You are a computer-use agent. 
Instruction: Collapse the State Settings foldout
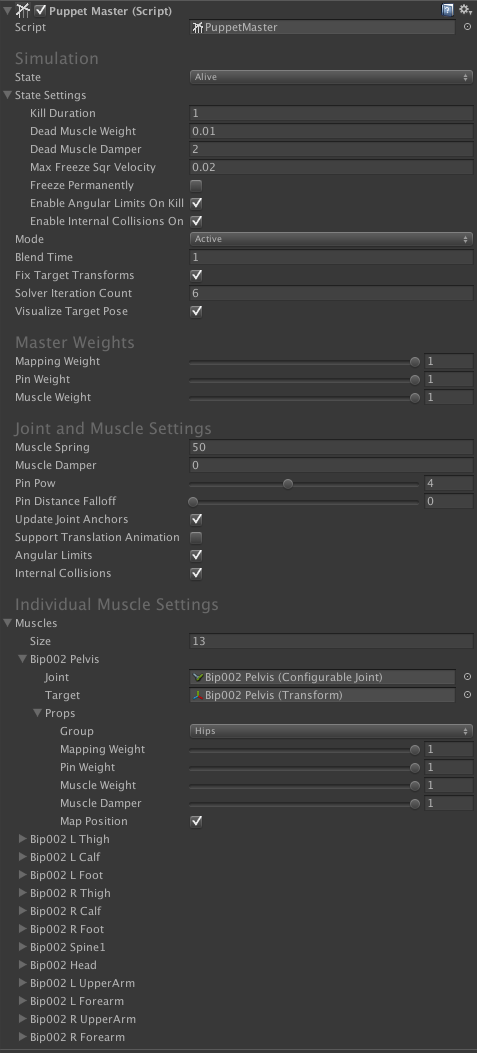(8, 95)
